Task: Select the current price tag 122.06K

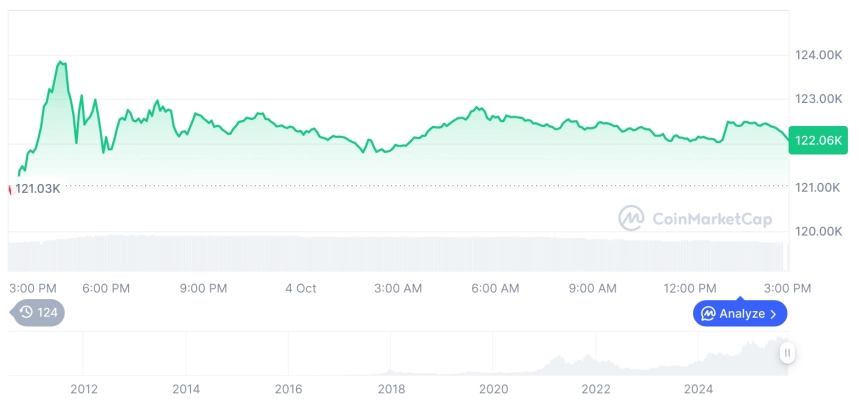Action: click(x=818, y=142)
